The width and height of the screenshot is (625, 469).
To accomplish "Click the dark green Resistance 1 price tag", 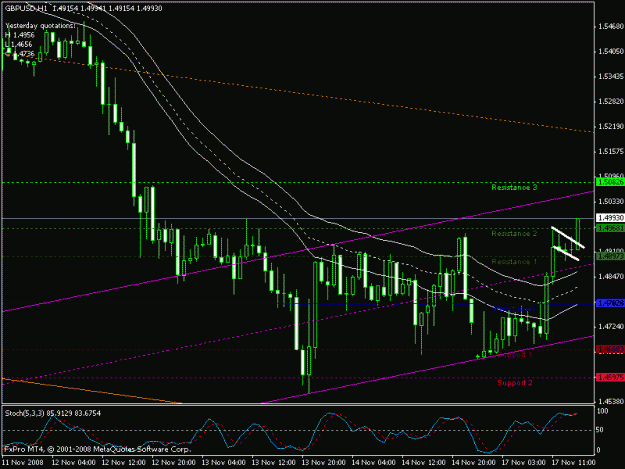I will [x=610, y=256].
